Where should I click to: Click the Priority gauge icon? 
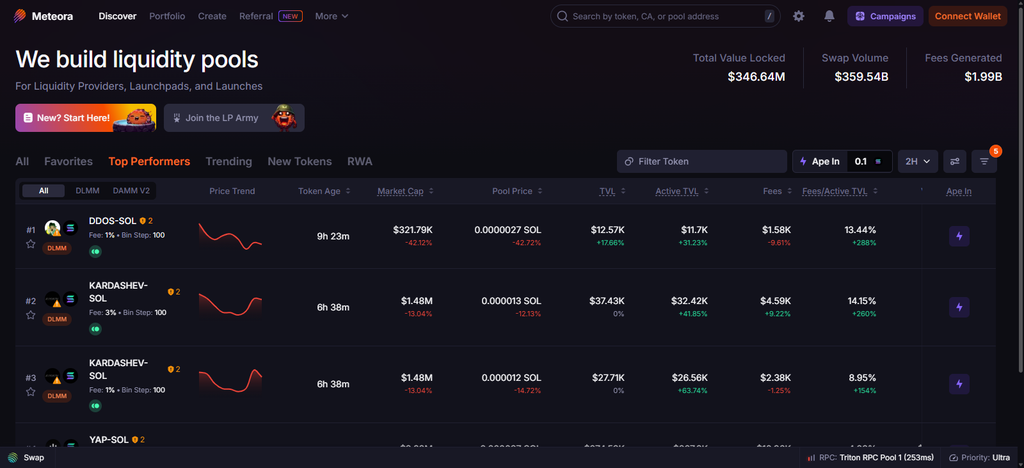[x=953, y=458]
